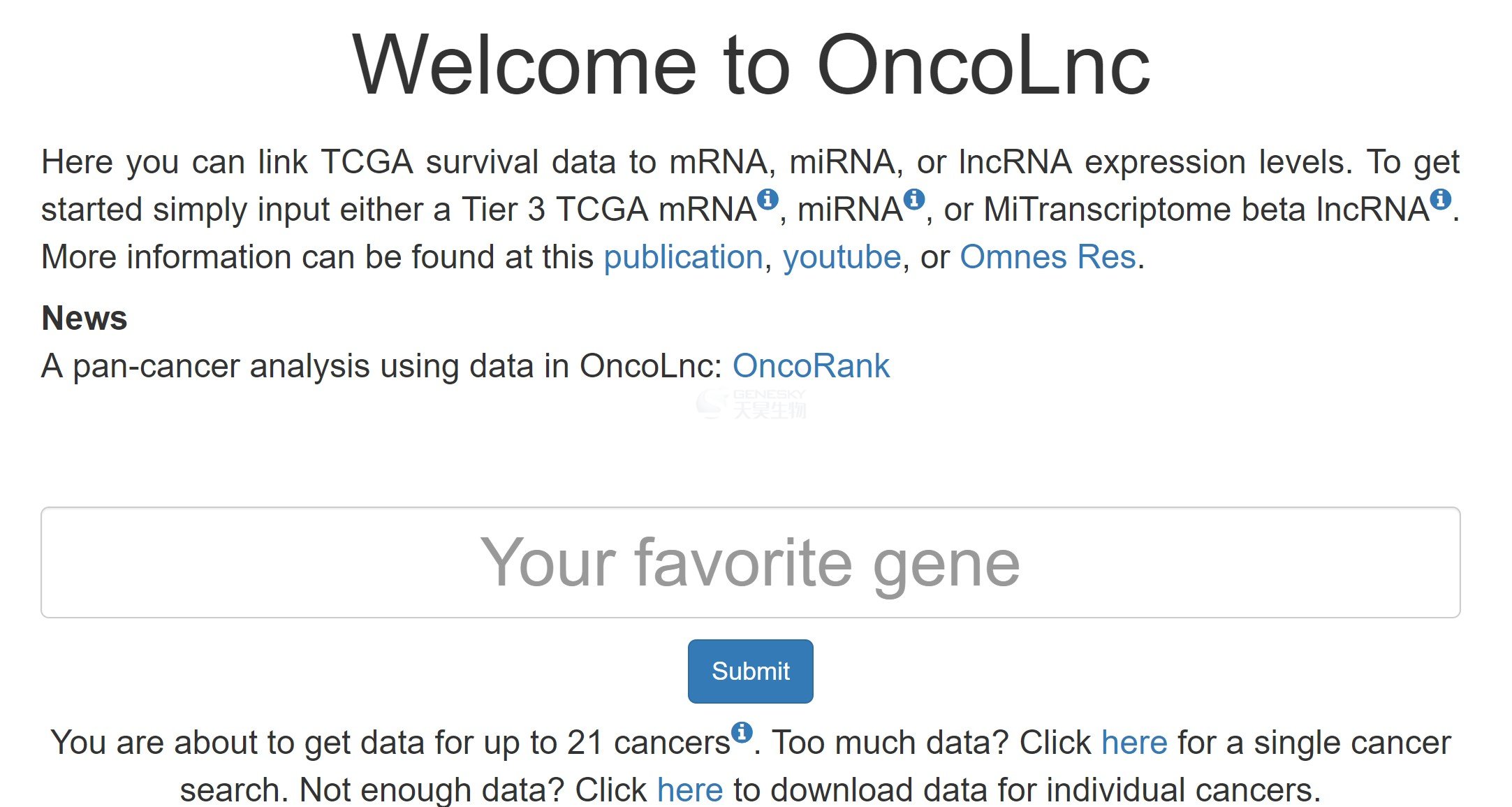Click here to download individual cancer data
The height and width of the screenshot is (807, 1512).
[690, 790]
